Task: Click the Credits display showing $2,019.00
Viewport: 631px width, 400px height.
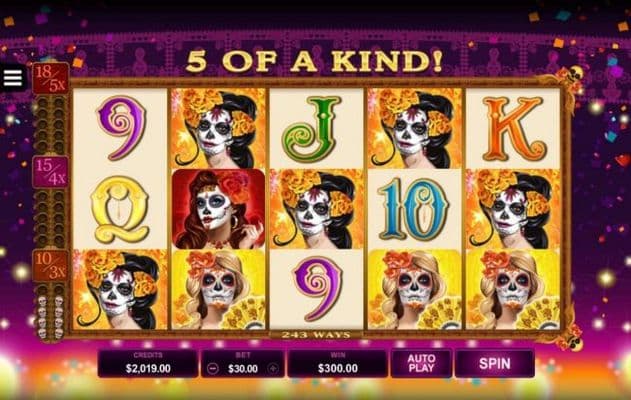Action: point(148,363)
